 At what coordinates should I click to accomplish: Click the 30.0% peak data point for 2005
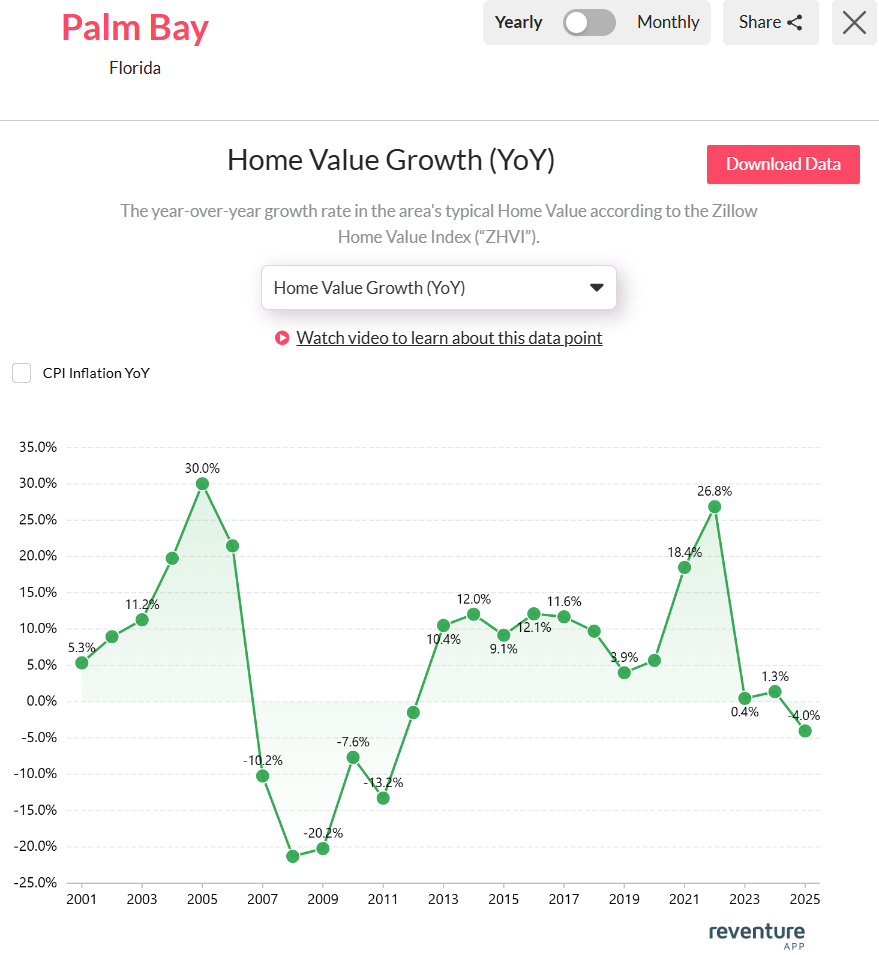tap(202, 483)
